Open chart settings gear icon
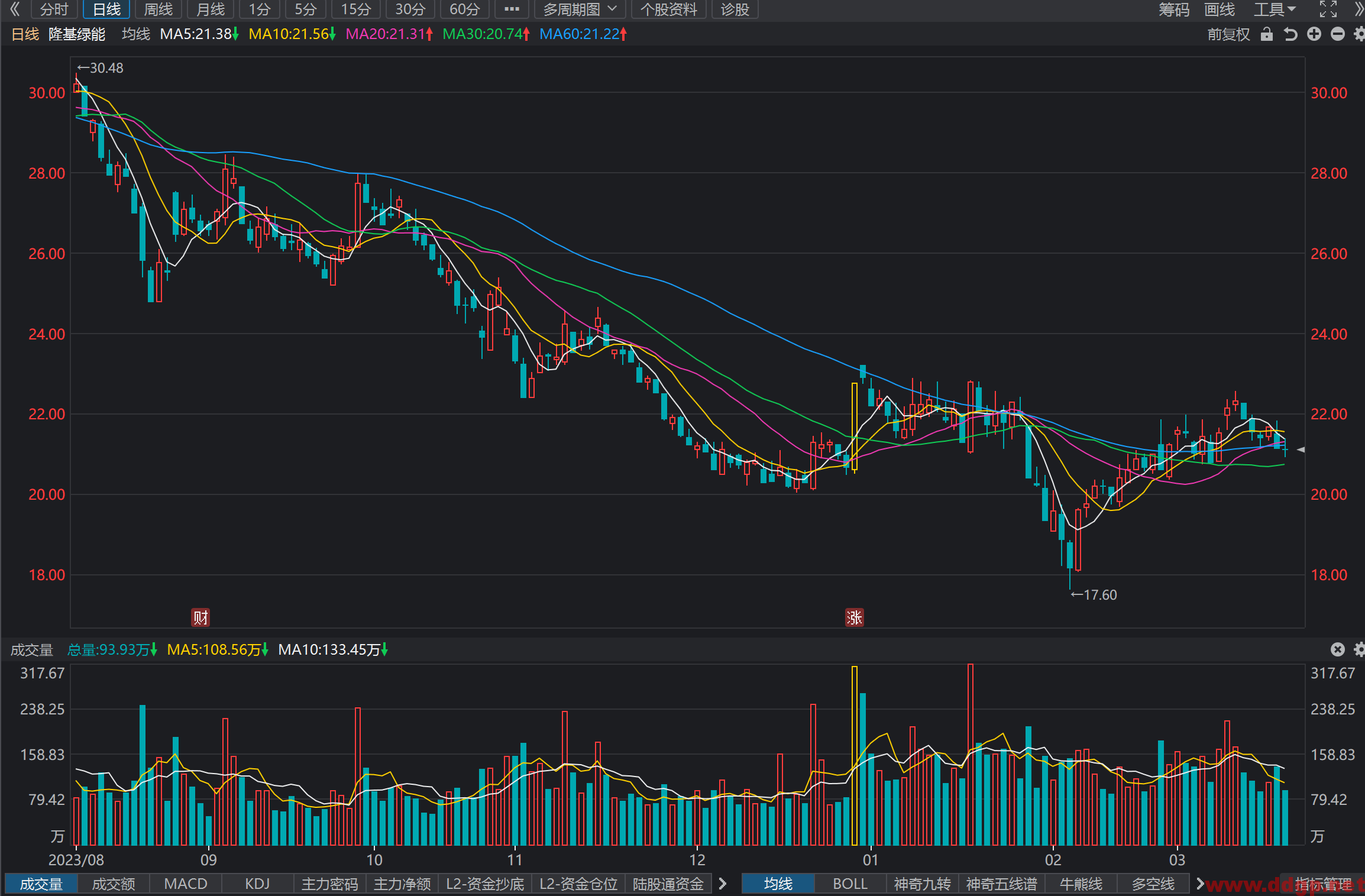The width and height of the screenshot is (1365, 896). 1359,34
